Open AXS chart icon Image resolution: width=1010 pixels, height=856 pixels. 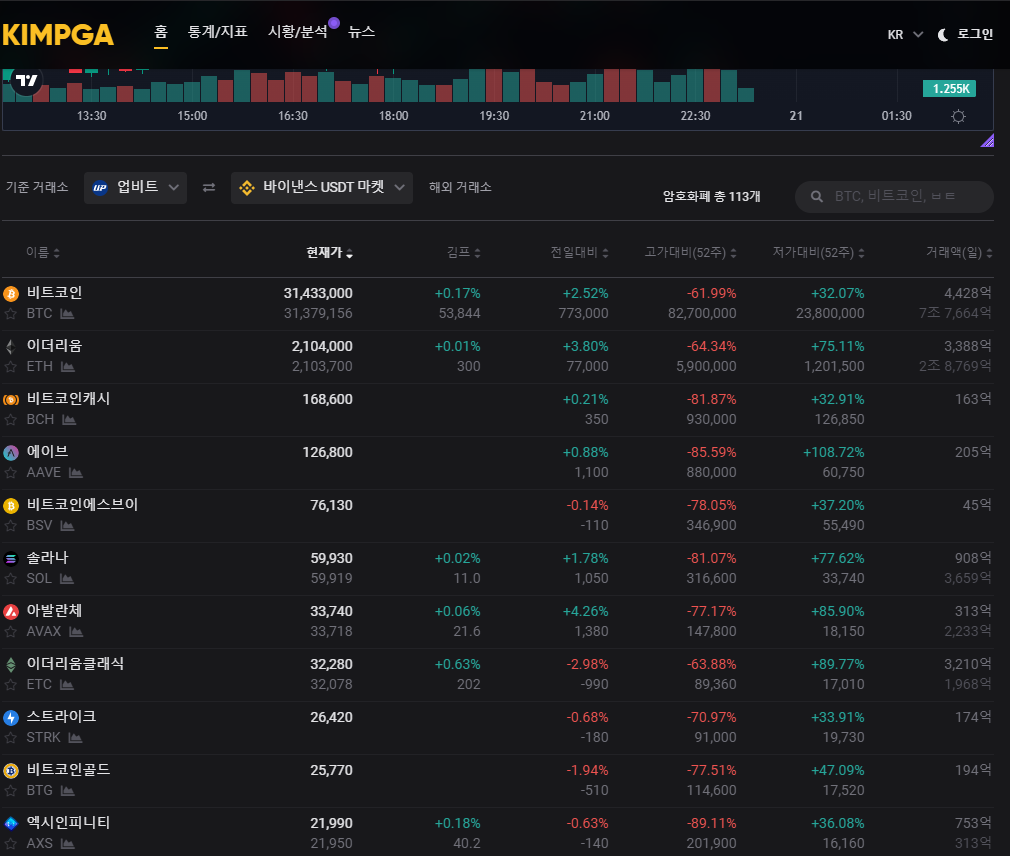pos(68,844)
